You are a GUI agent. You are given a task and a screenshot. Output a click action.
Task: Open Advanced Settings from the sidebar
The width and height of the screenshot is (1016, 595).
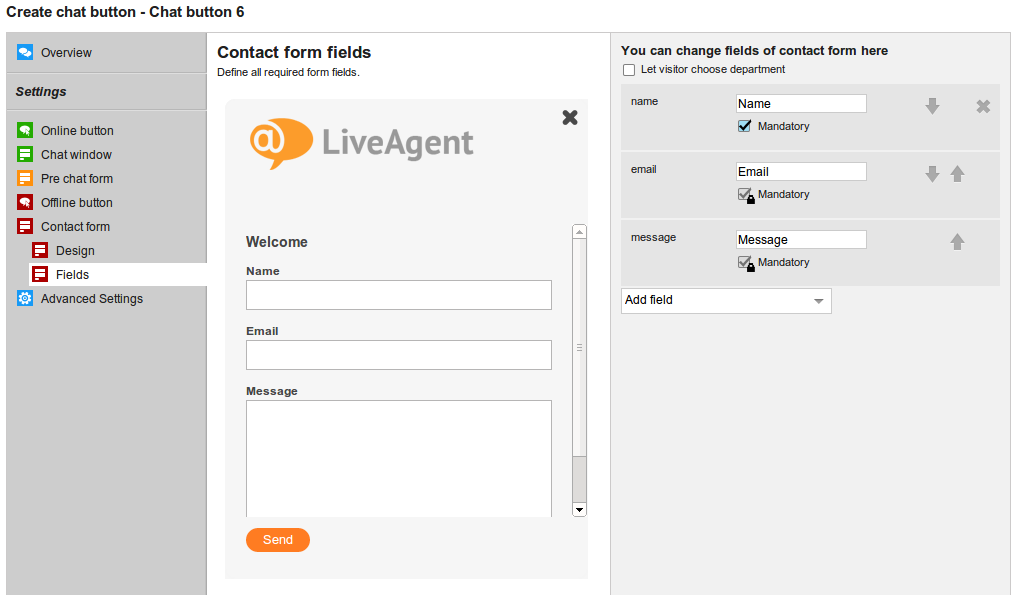(x=91, y=299)
